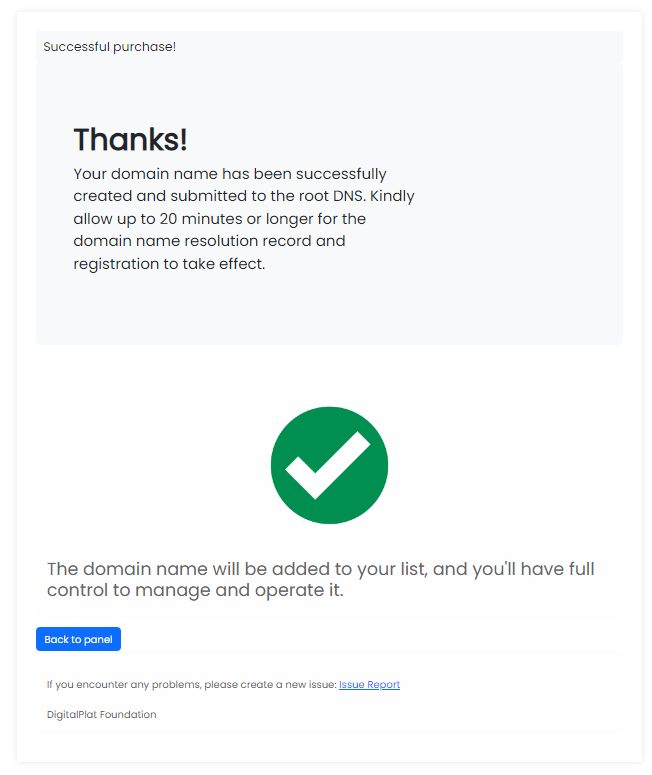Open the Issue Report link

coord(369,685)
